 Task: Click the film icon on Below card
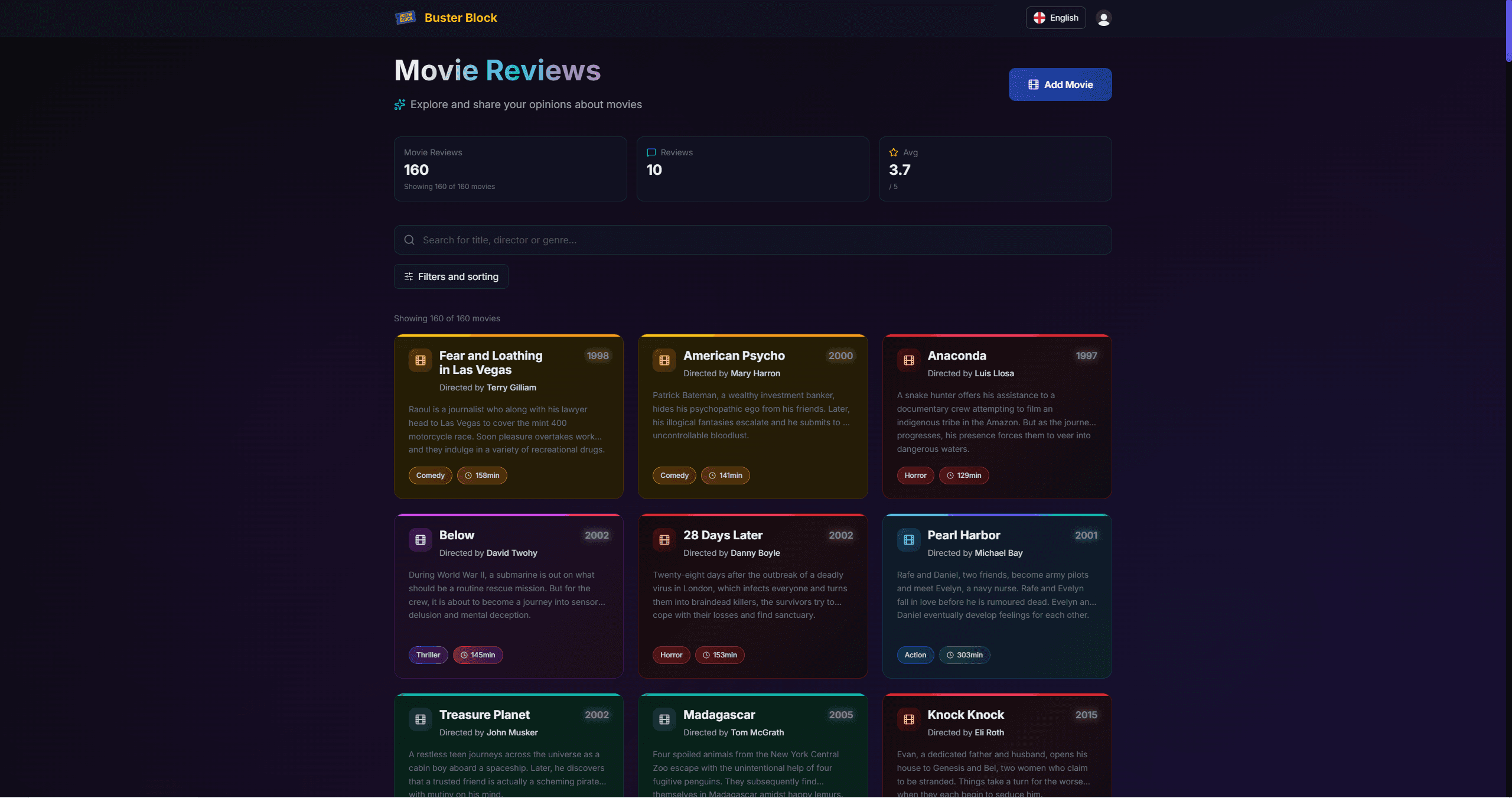coord(421,540)
